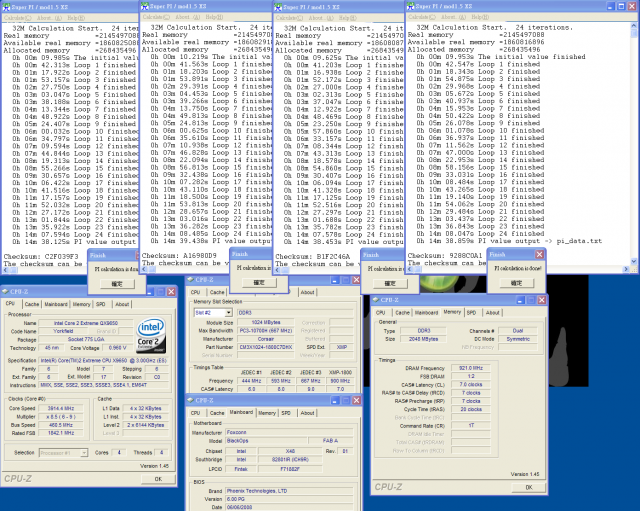Confirm the Finish dialog beside checksum 9288C0A1
Screen dimensions: 640x511
point(516,283)
